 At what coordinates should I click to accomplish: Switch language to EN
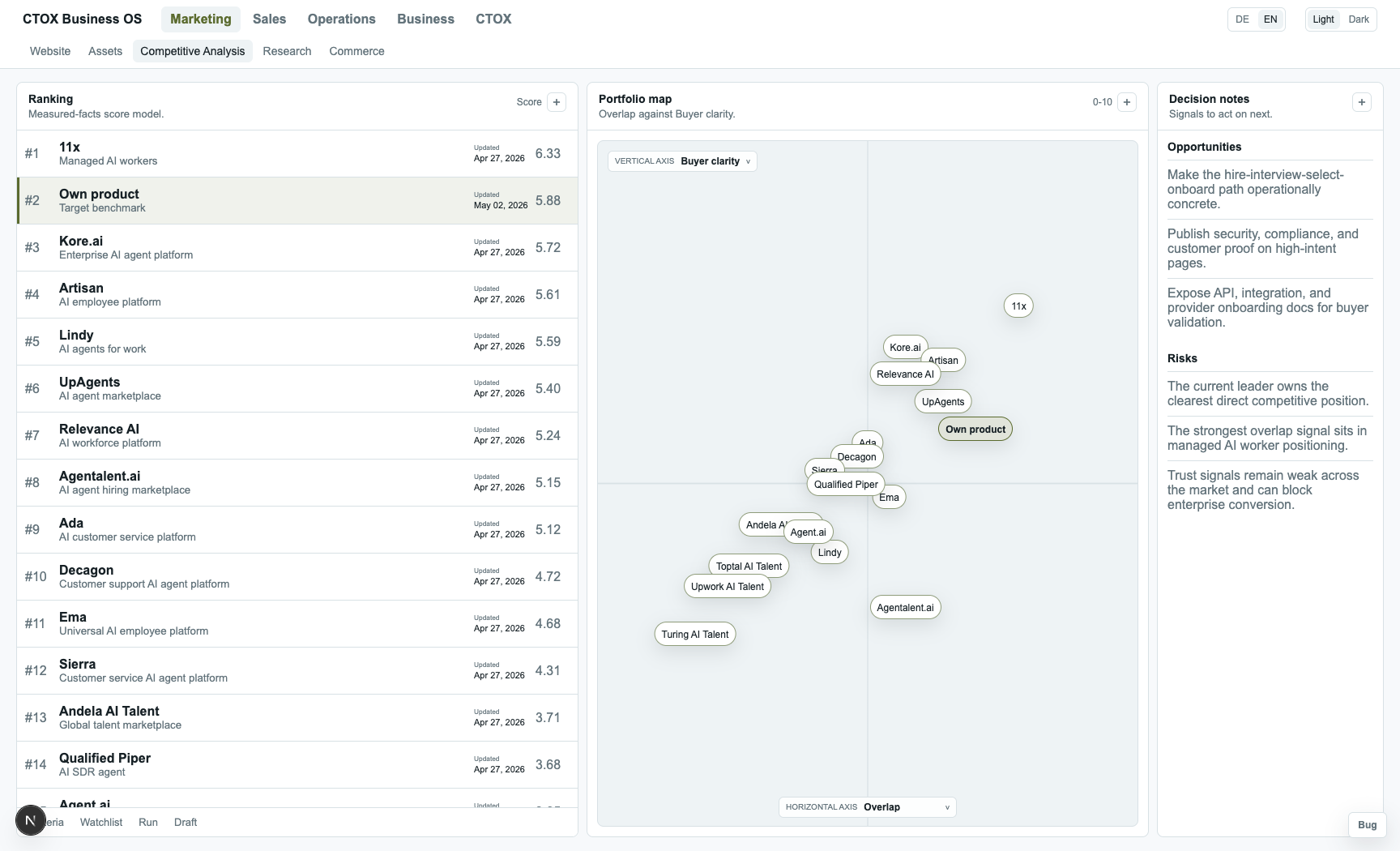click(x=1270, y=19)
